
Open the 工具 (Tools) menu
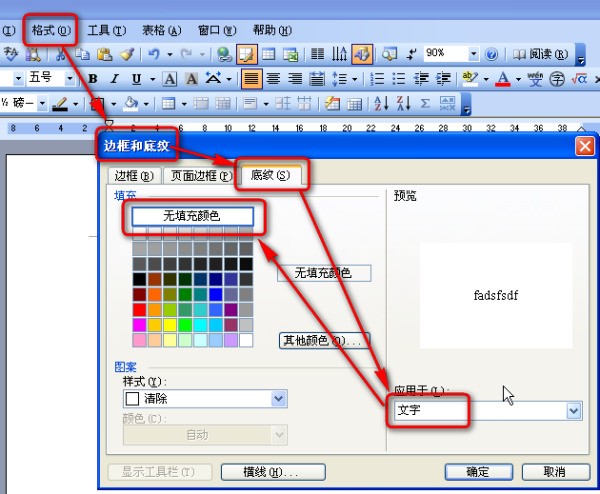pos(107,30)
